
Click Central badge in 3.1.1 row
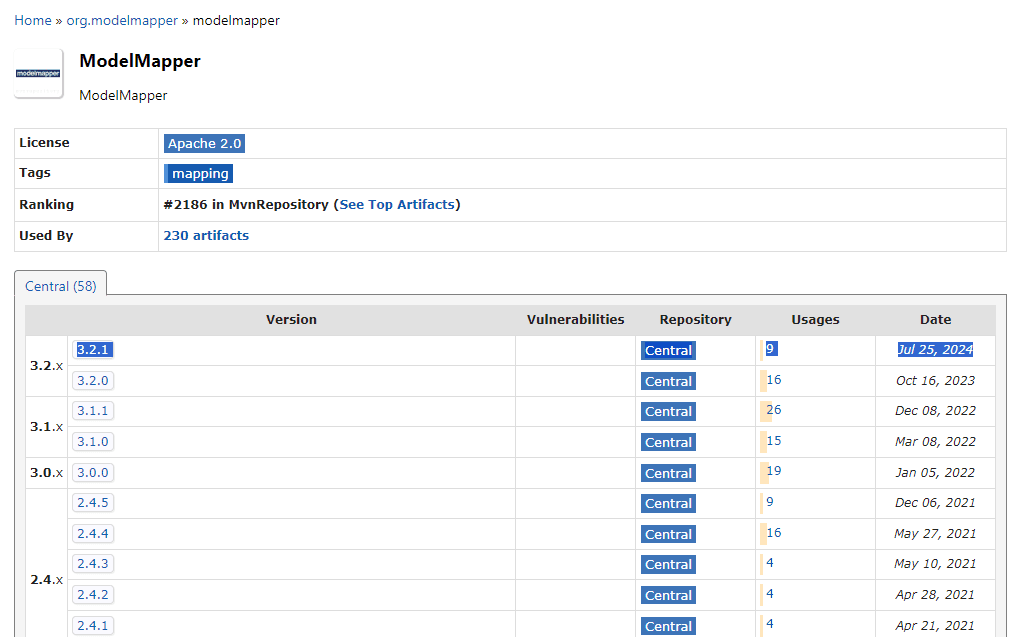(x=668, y=411)
